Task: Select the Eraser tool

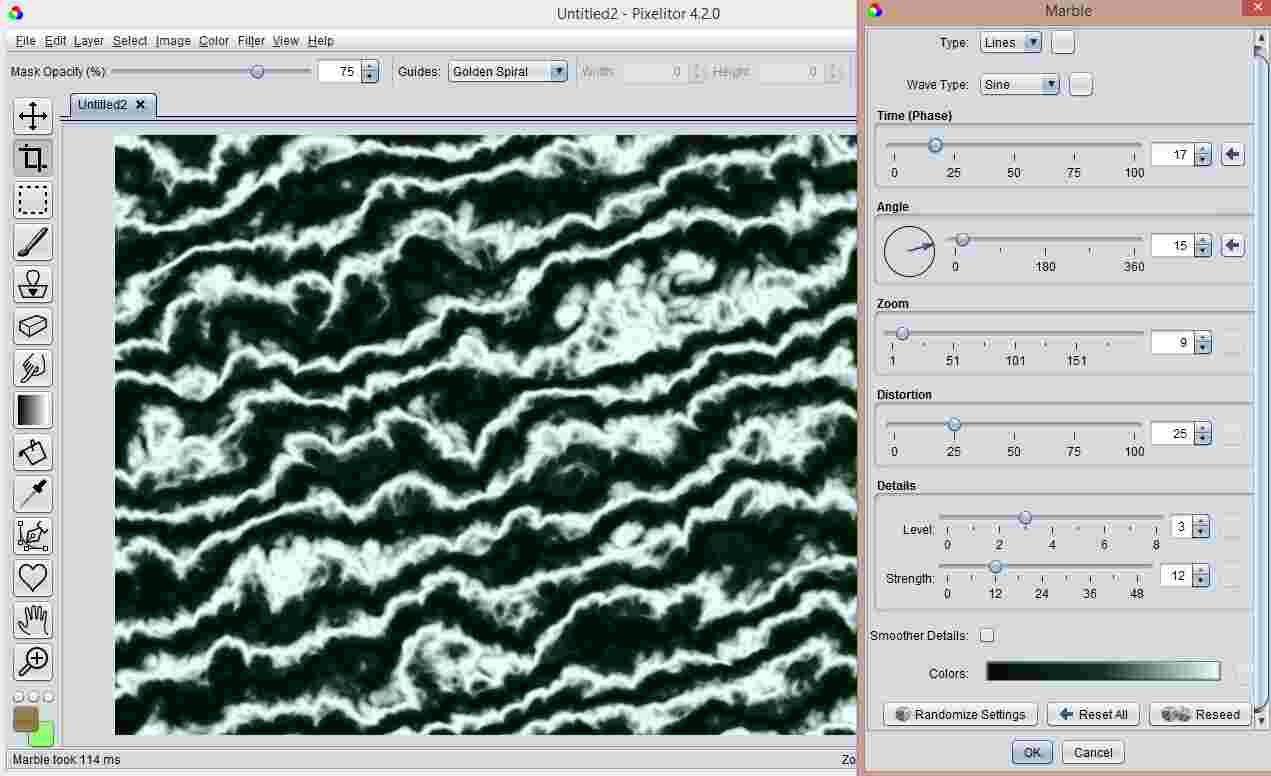Action: click(x=33, y=326)
